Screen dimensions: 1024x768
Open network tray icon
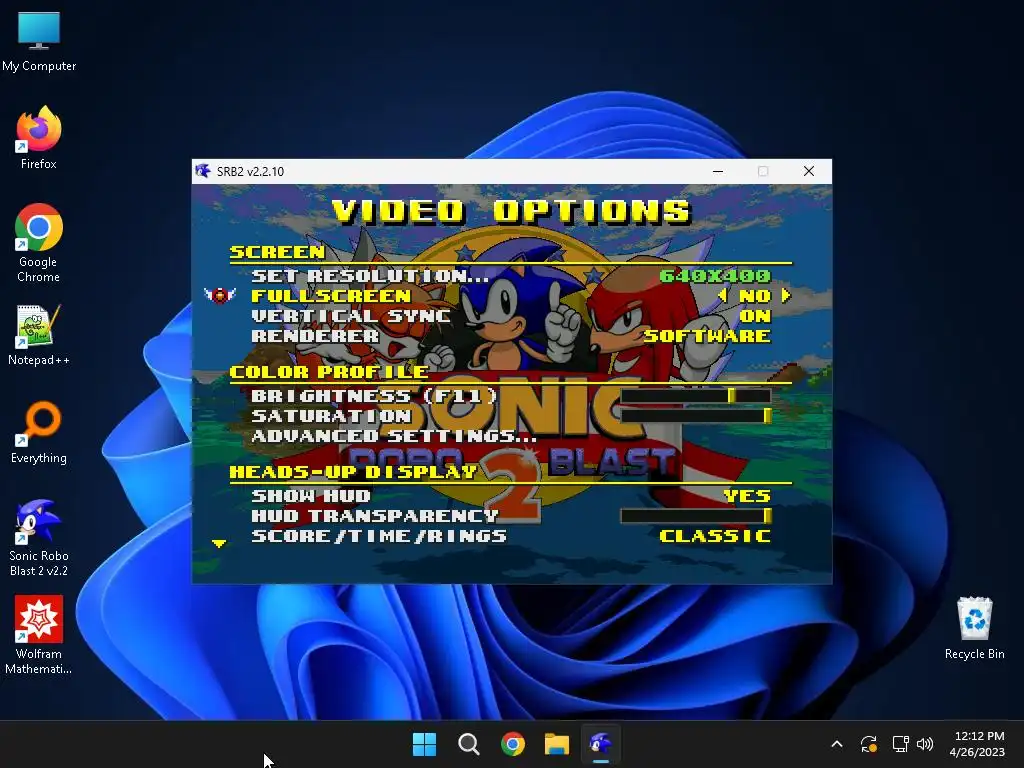901,744
